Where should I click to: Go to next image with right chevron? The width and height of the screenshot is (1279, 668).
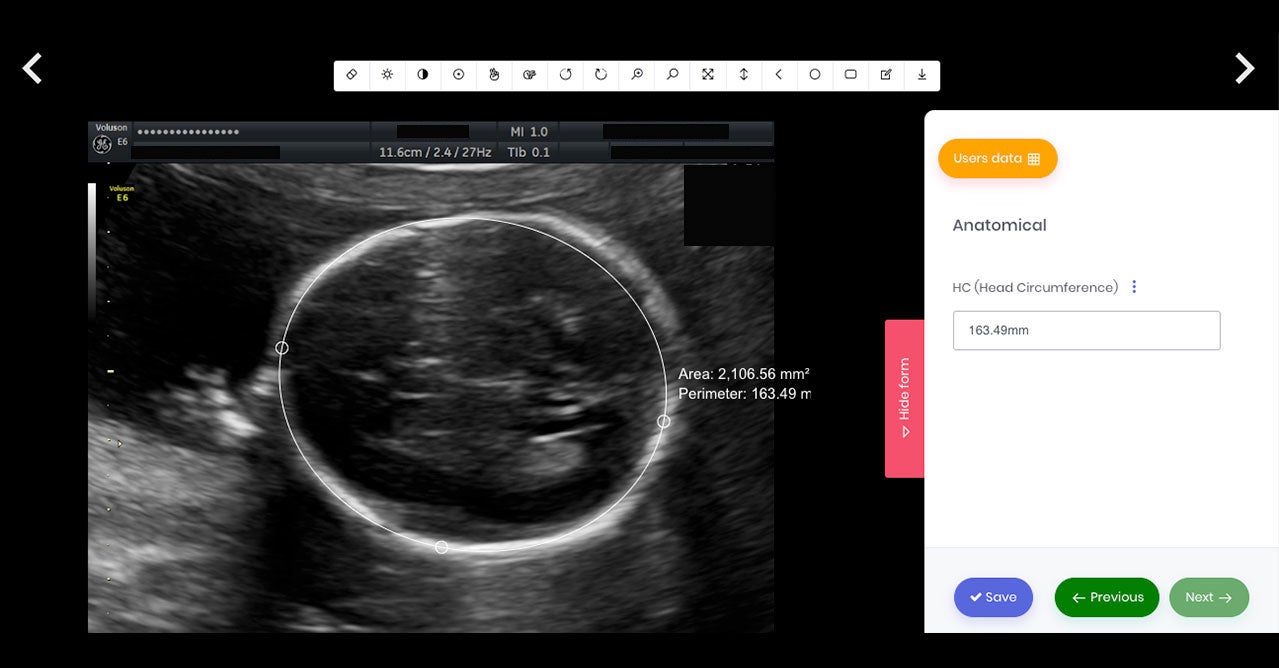pos(1244,68)
